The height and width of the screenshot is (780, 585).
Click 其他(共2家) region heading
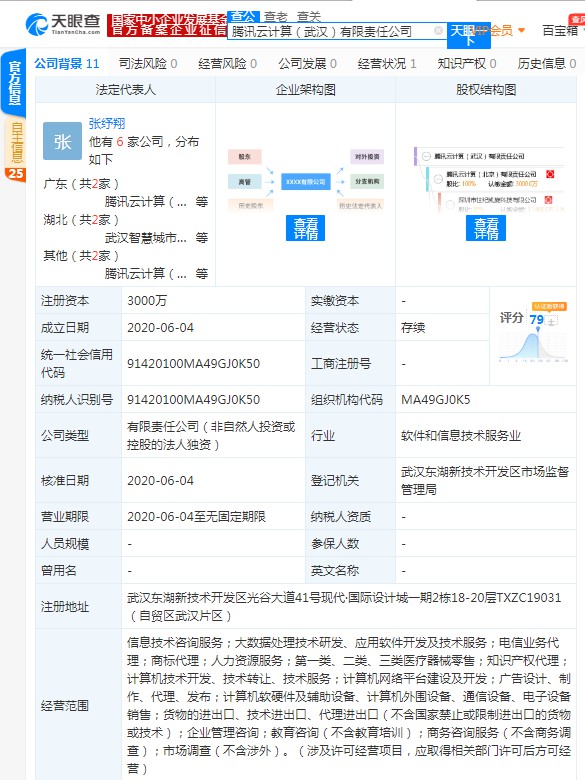[x=81, y=256]
